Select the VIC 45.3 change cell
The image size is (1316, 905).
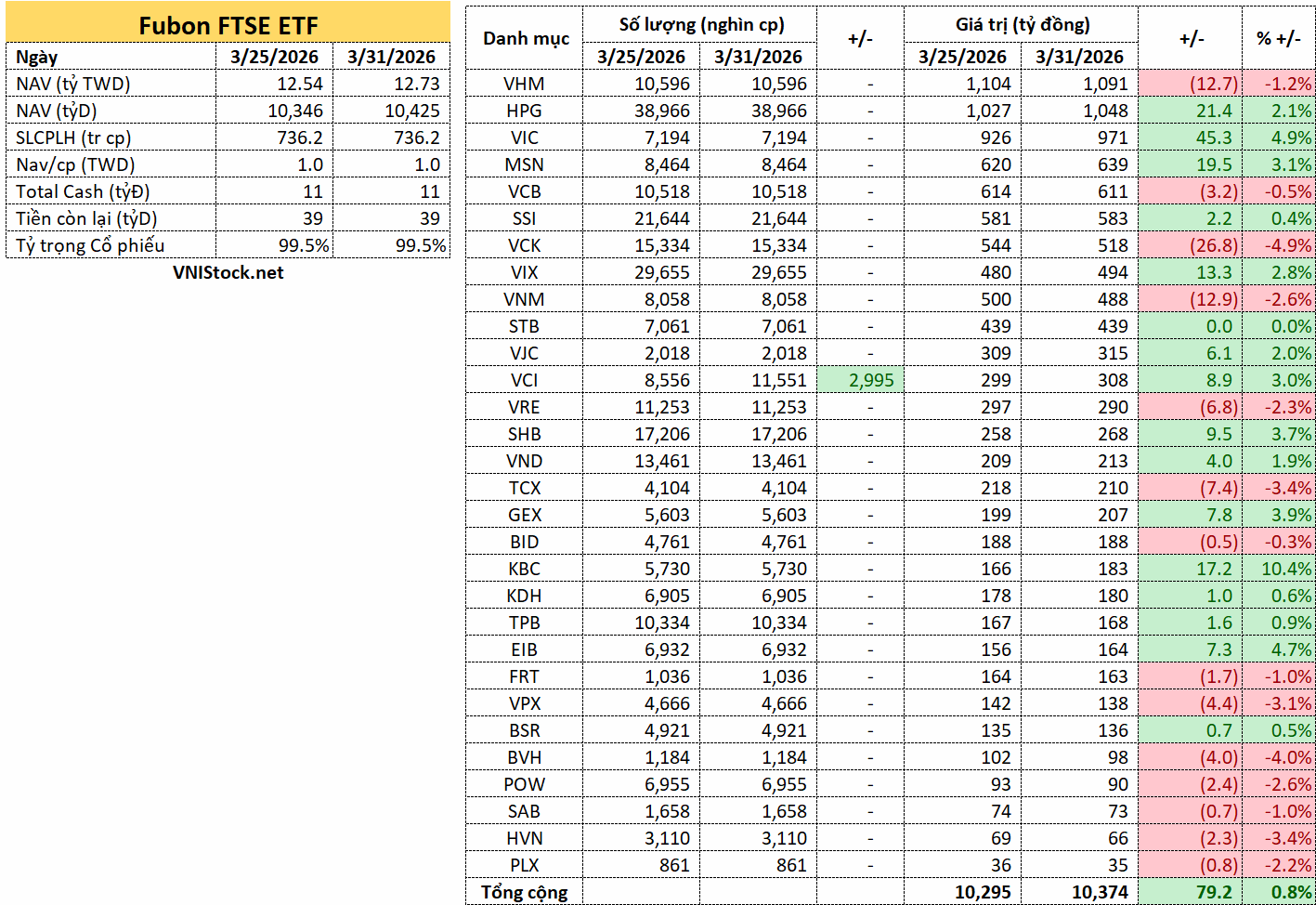(1191, 138)
